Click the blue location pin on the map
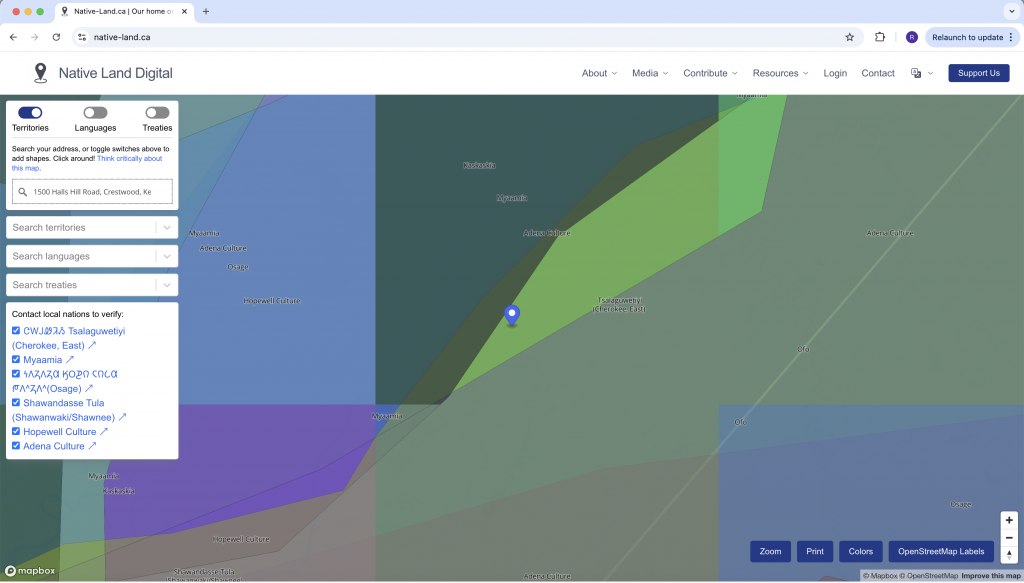This screenshot has width=1024, height=583. click(x=512, y=315)
